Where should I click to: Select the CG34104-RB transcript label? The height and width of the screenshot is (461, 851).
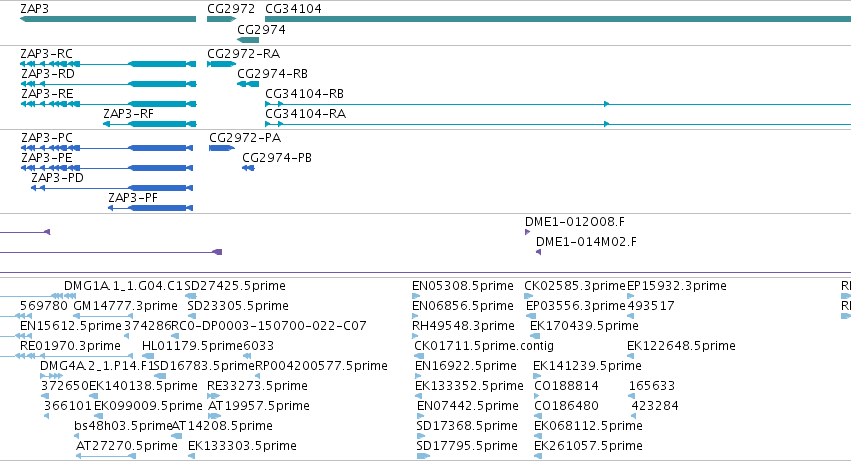304,94
